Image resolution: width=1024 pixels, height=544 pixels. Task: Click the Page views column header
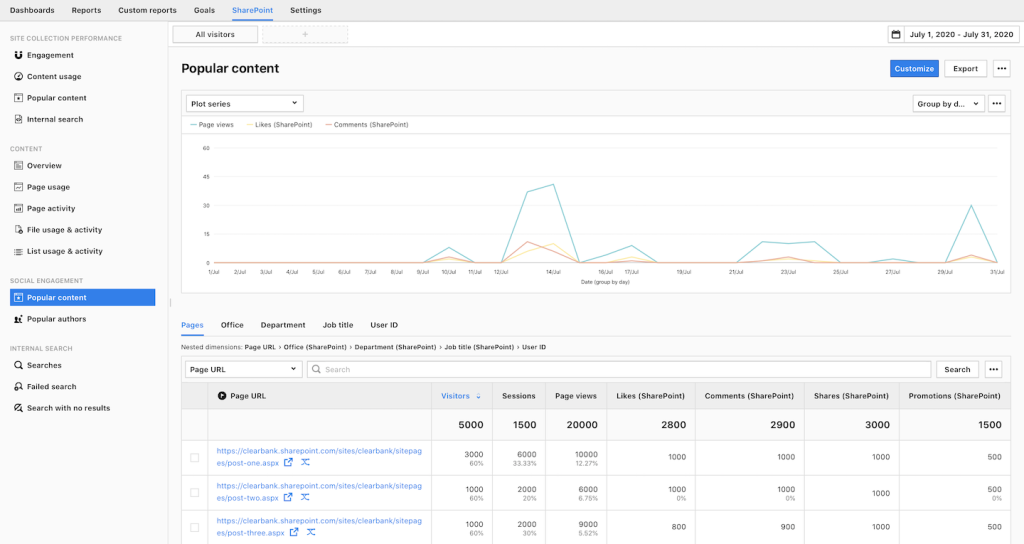576,396
